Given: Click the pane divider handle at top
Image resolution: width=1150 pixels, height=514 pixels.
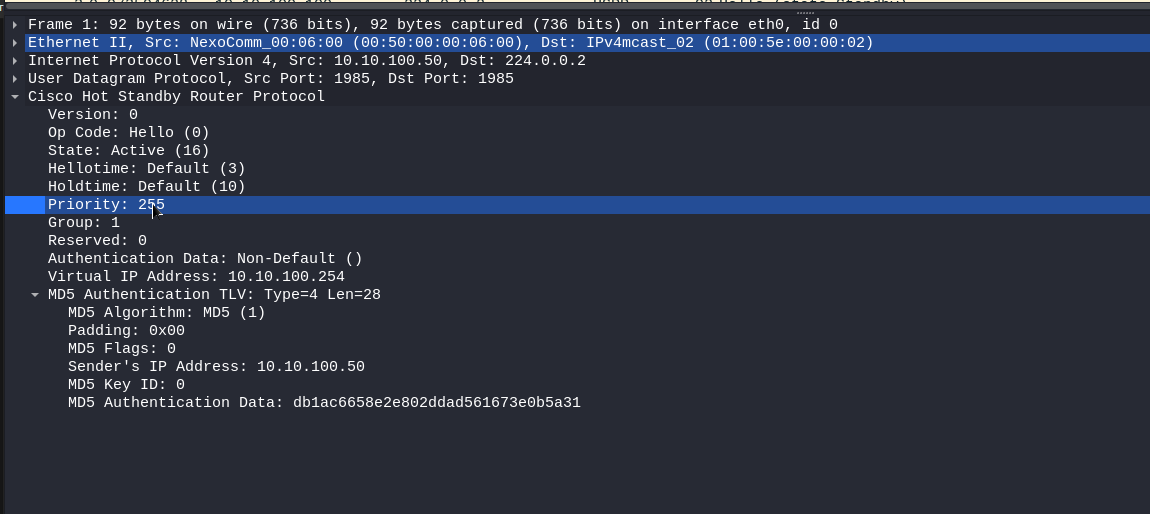Looking at the screenshot, I should pos(805,12).
